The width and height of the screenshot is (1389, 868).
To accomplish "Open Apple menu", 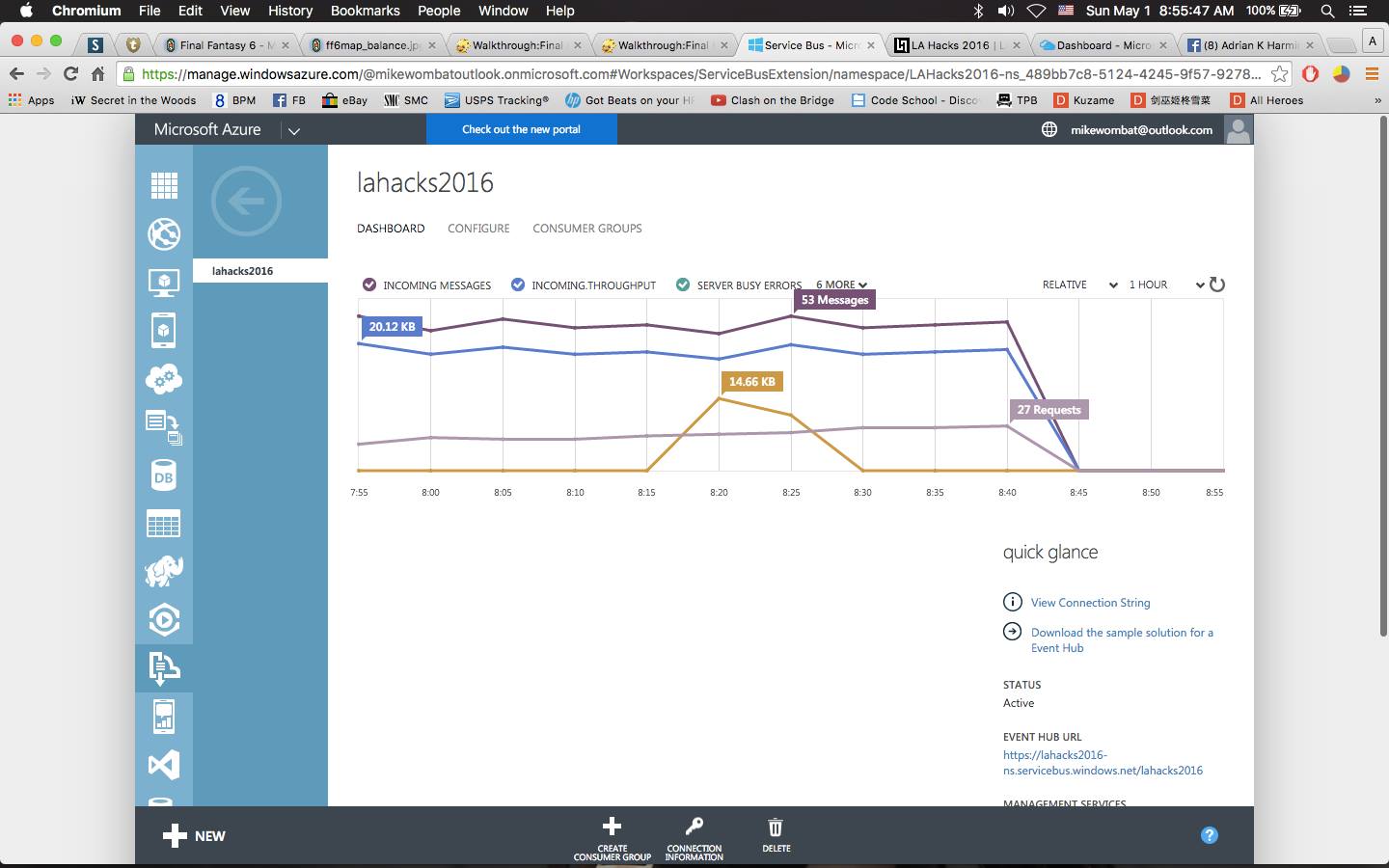I will tap(26, 11).
